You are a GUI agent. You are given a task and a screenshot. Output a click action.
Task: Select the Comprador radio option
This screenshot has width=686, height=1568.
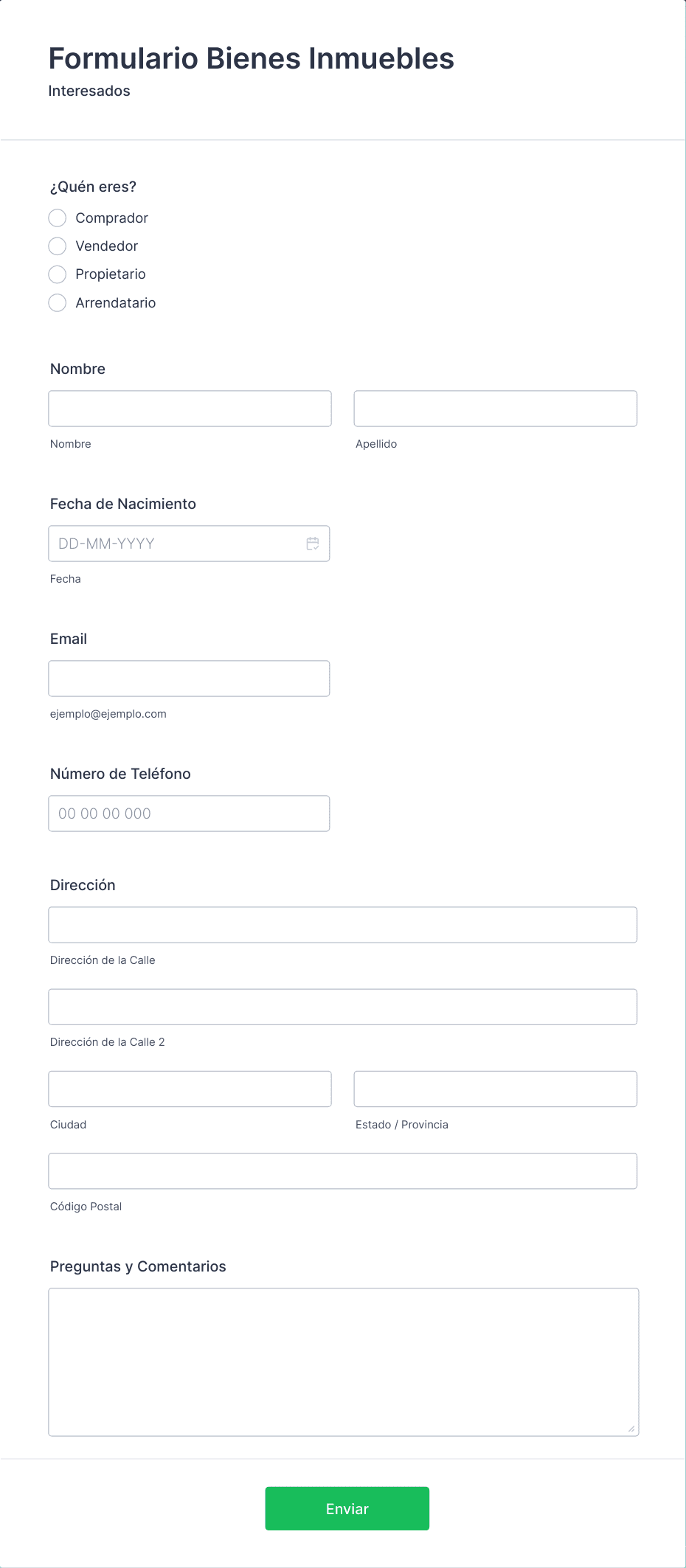[58, 218]
